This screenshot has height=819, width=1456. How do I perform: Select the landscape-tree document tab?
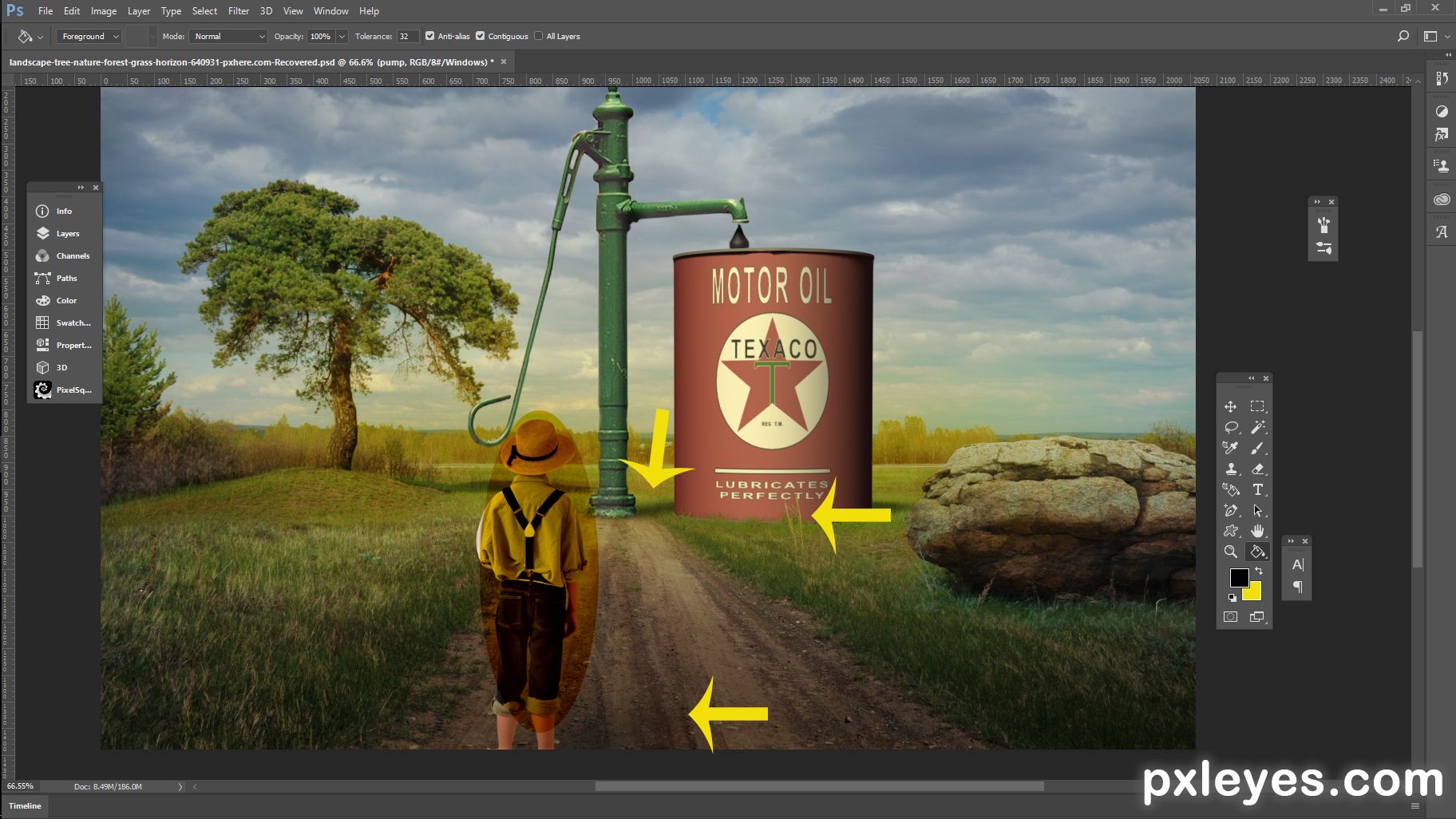click(251, 61)
